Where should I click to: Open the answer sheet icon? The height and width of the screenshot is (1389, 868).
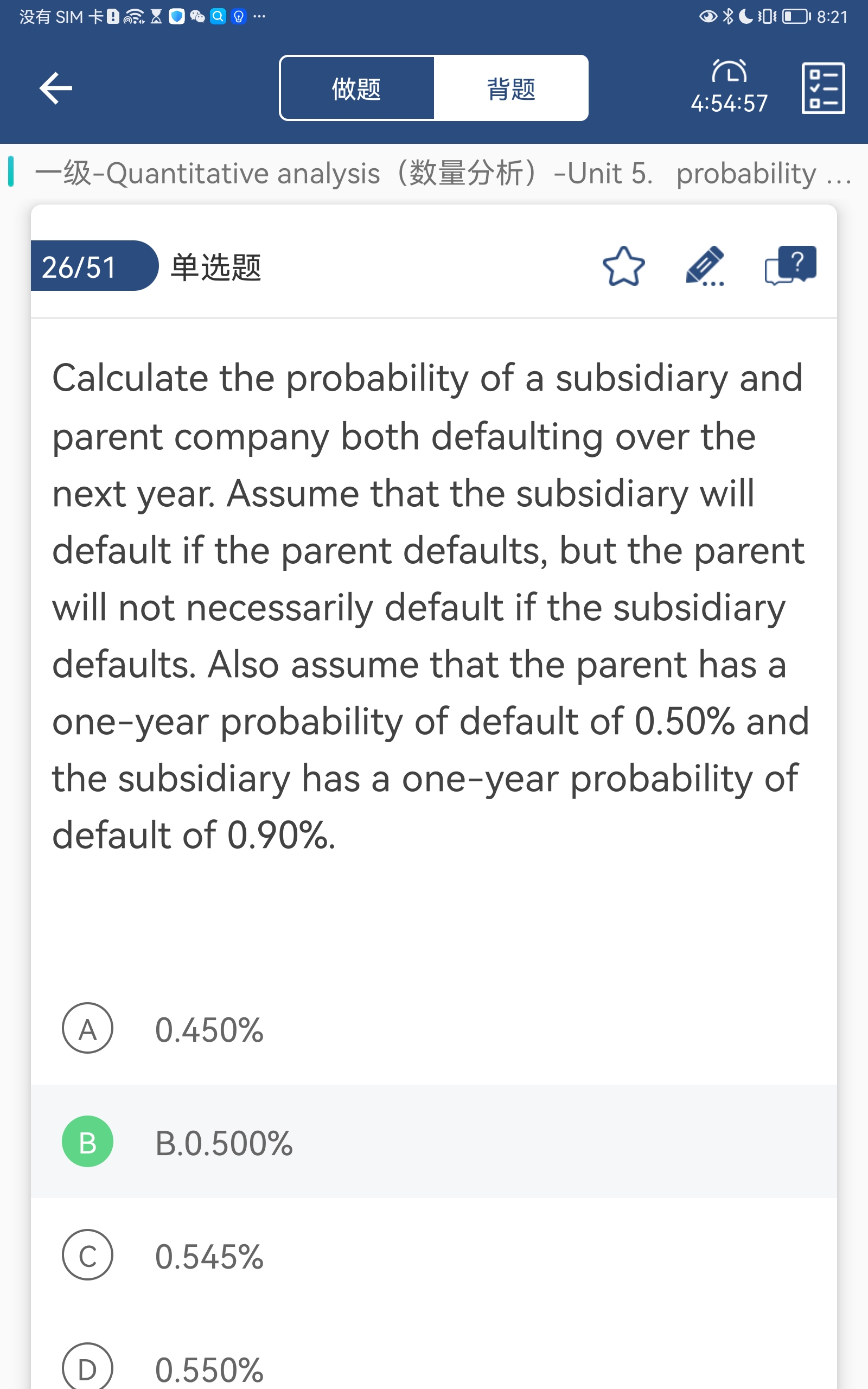click(822, 88)
